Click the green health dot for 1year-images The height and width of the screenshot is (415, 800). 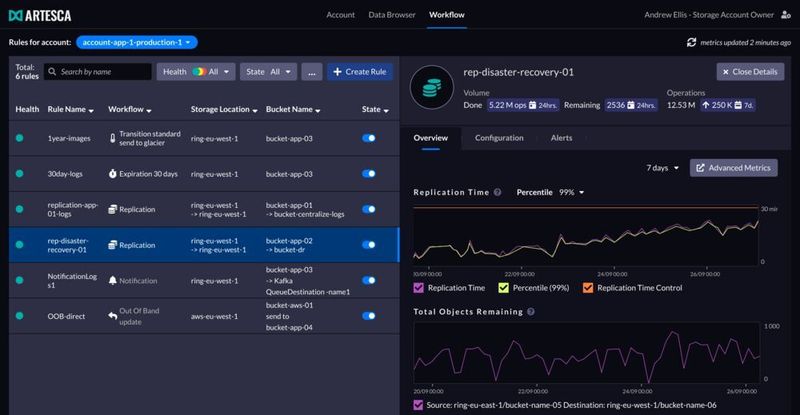pos(19,139)
